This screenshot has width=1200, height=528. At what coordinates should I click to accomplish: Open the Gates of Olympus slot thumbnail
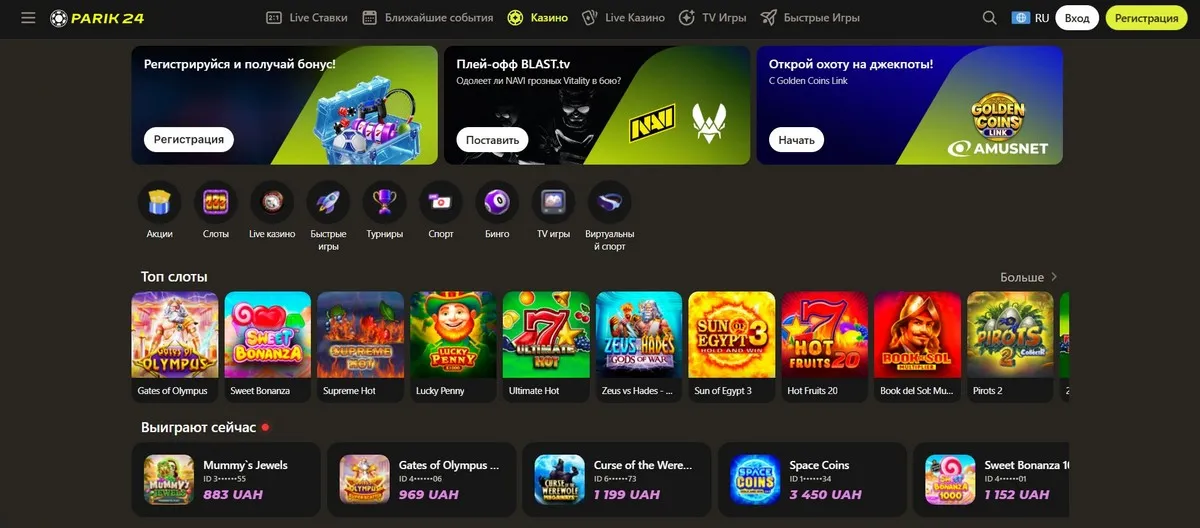175,346
